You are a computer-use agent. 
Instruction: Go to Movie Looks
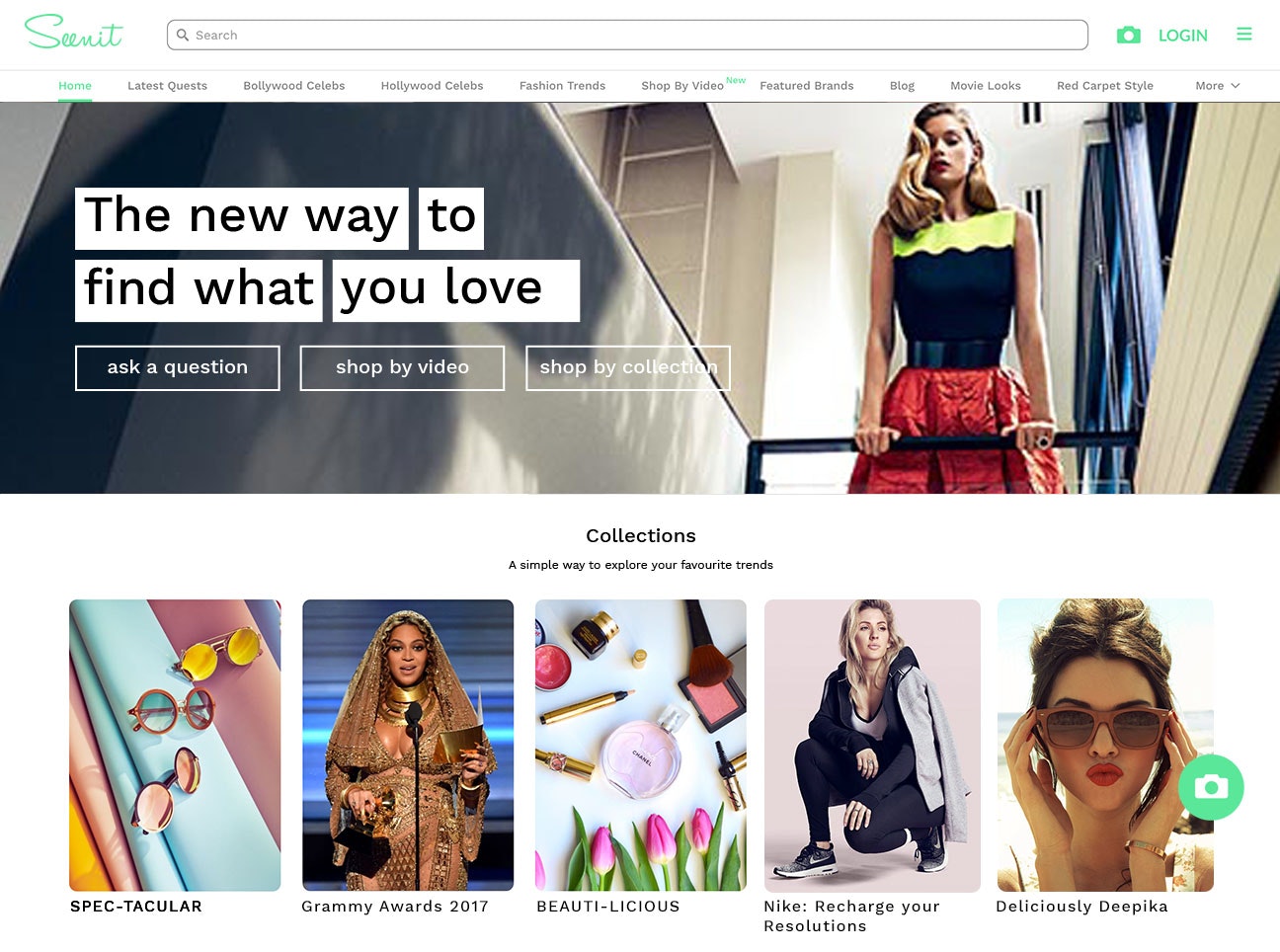click(x=986, y=86)
